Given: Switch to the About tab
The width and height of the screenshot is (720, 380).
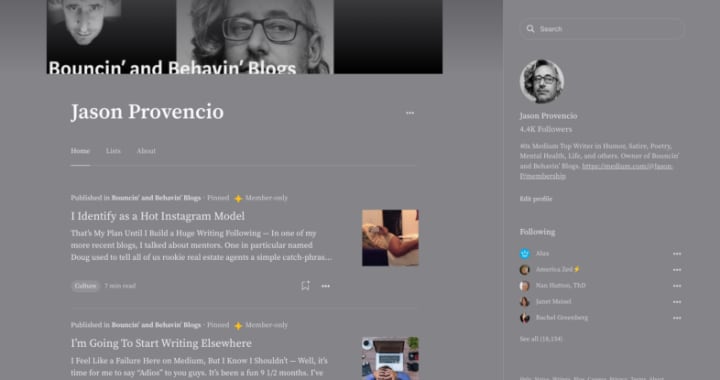Looking at the screenshot, I should tap(146, 151).
